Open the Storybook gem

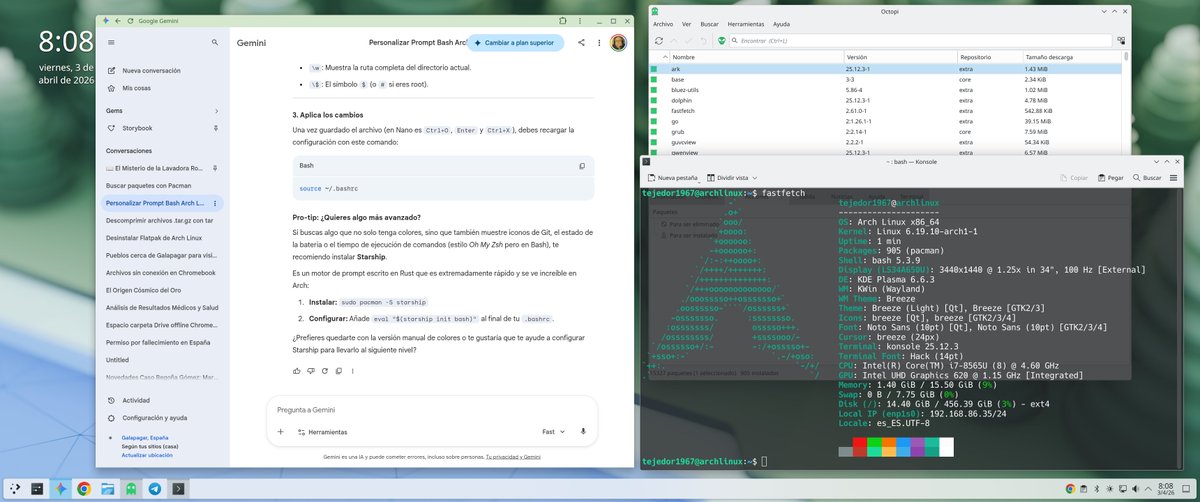pos(138,128)
